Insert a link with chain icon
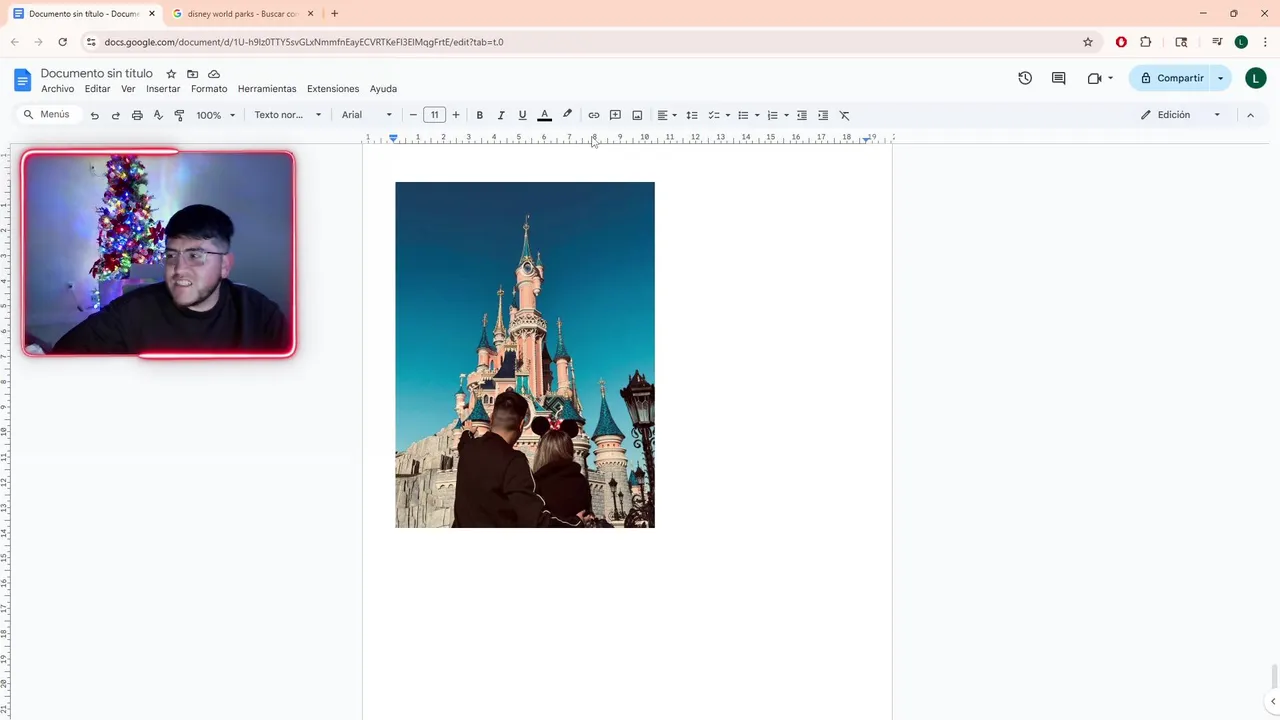The height and width of the screenshot is (720, 1280). click(593, 115)
